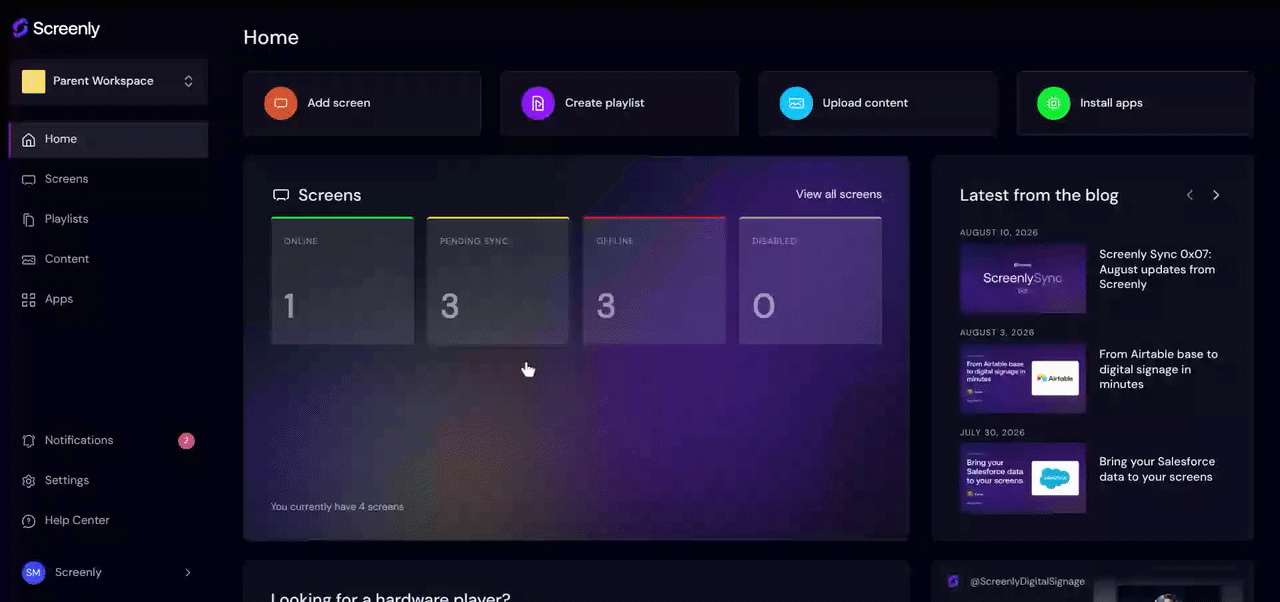Expand the Screenly account chevron
This screenshot has height=602, width=1280.
[188, 572]
